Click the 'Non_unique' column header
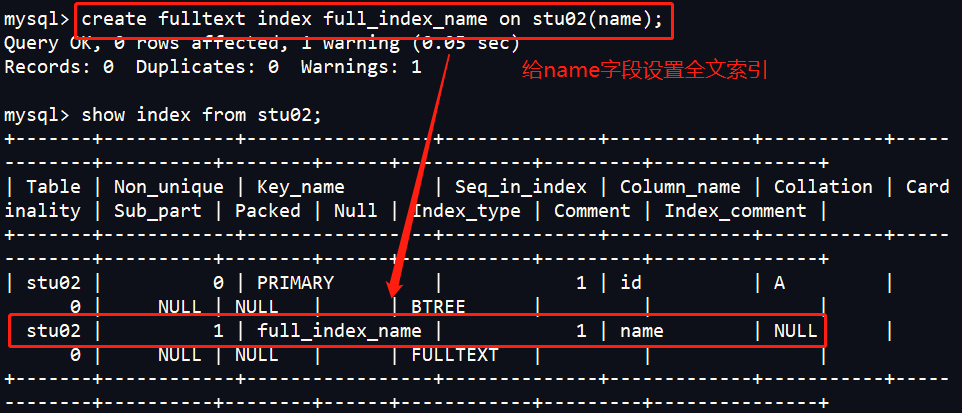962x413 pixels. coord(169,187)
